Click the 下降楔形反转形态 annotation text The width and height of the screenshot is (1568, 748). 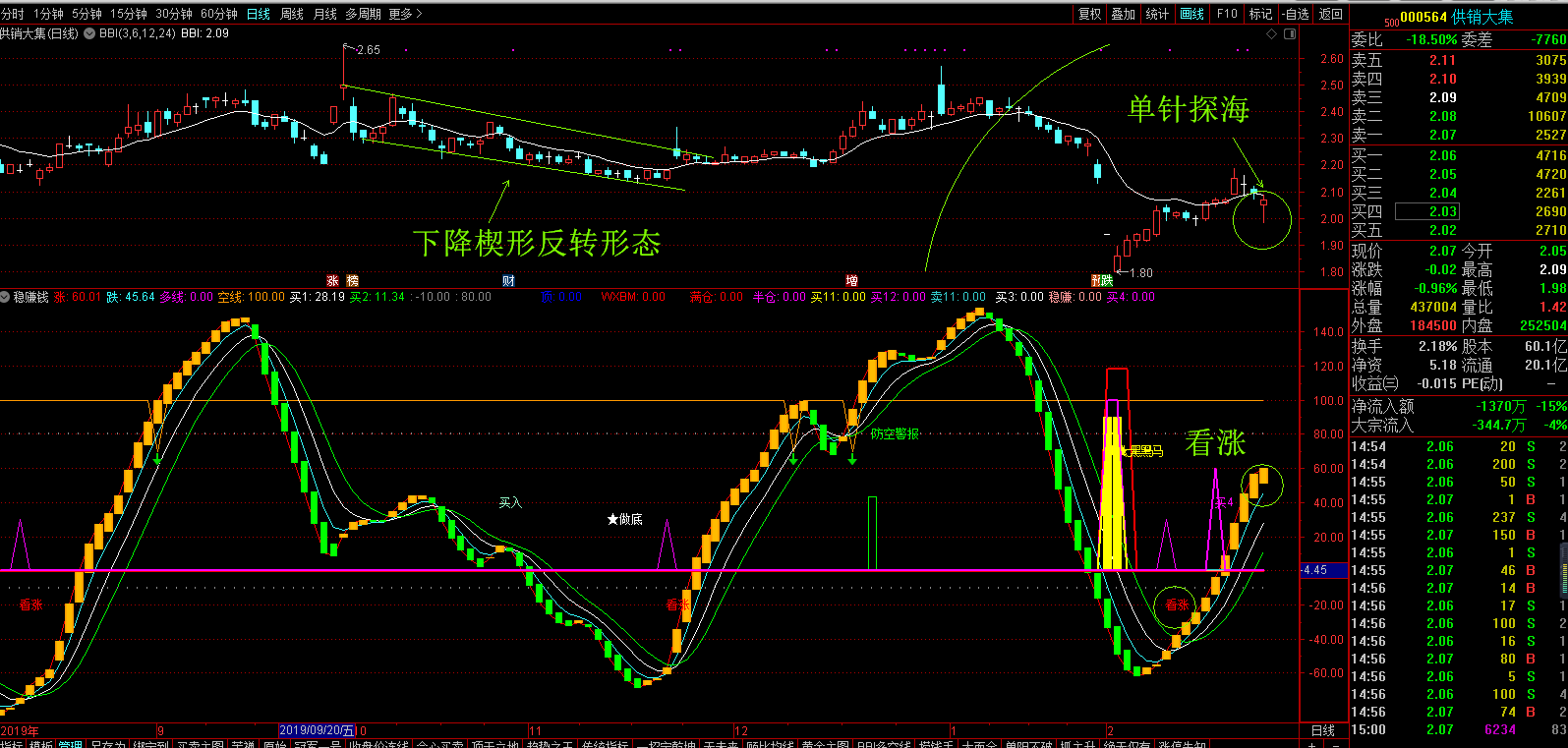pos(537,243)
